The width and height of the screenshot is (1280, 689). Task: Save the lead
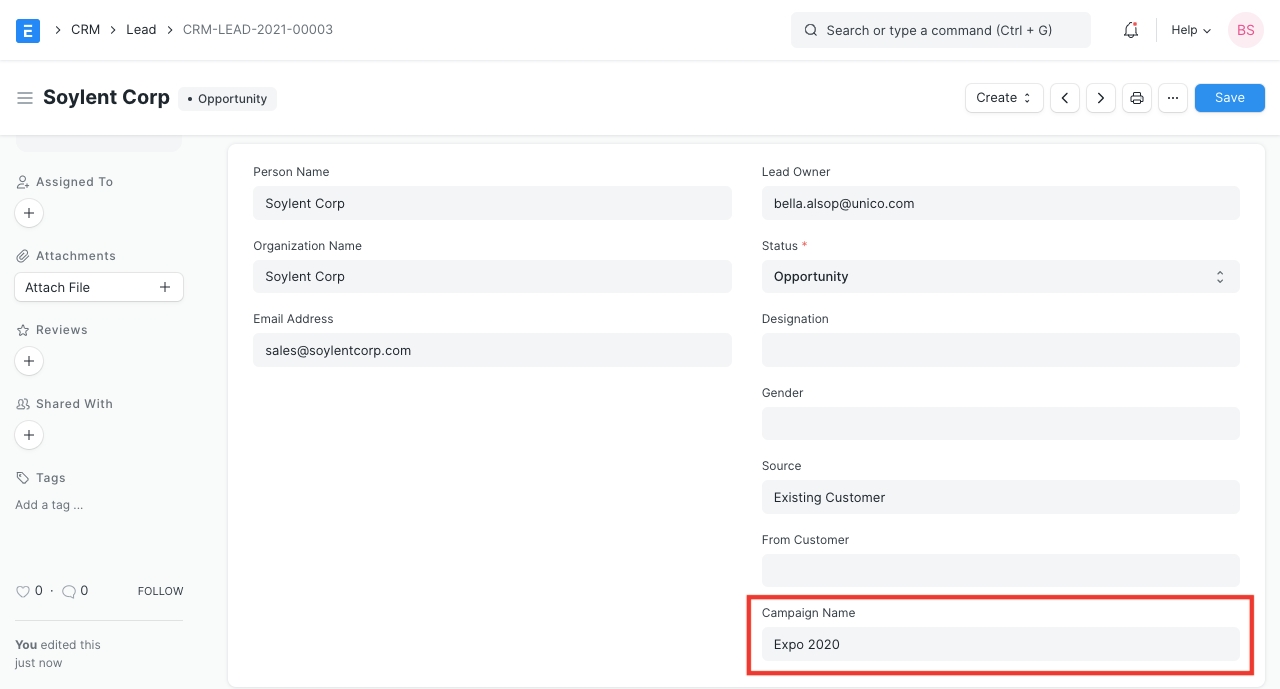(1229, 98)
